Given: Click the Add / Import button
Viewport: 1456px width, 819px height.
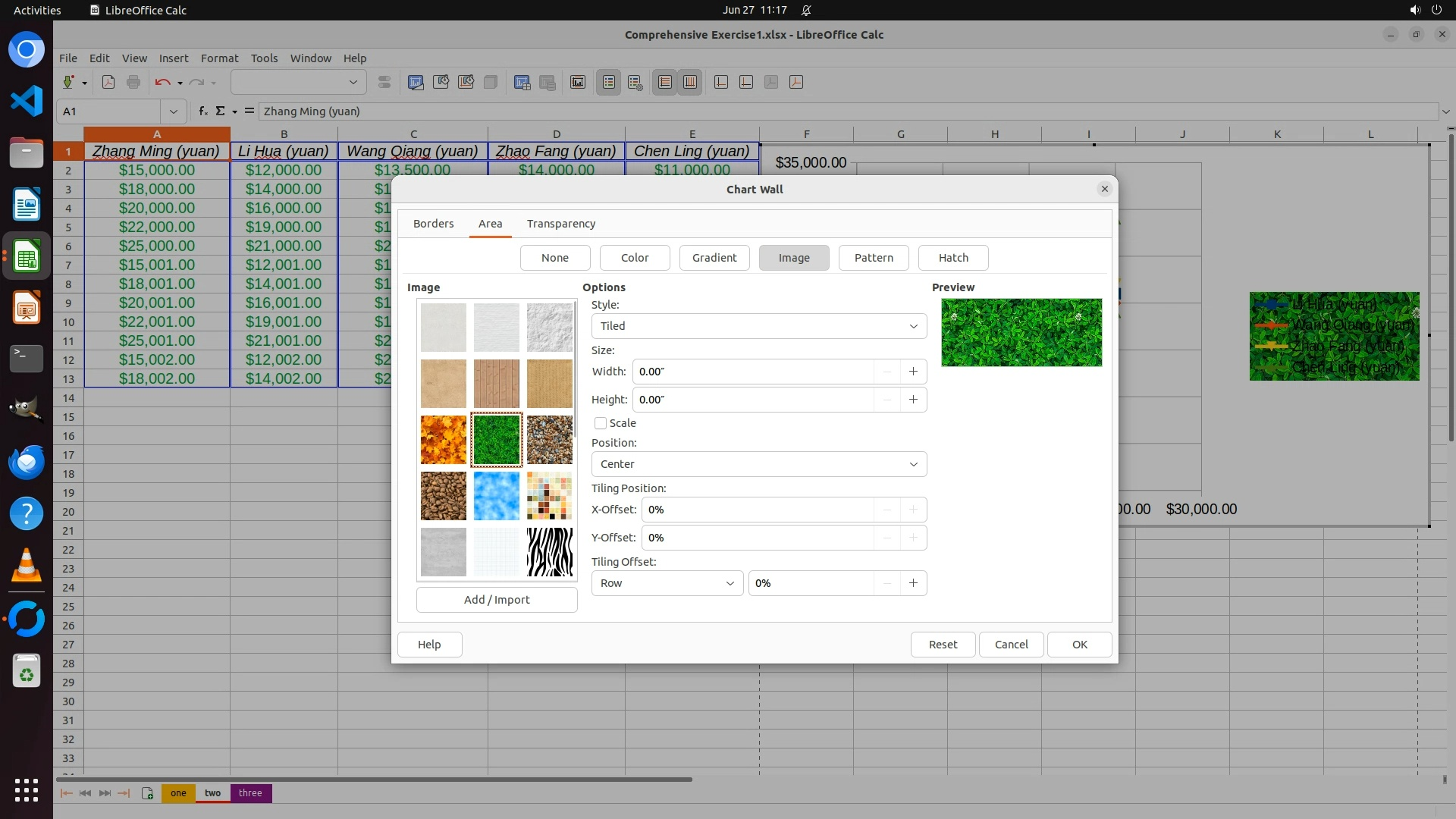Looking at the screenshot, I should point(496,600).
